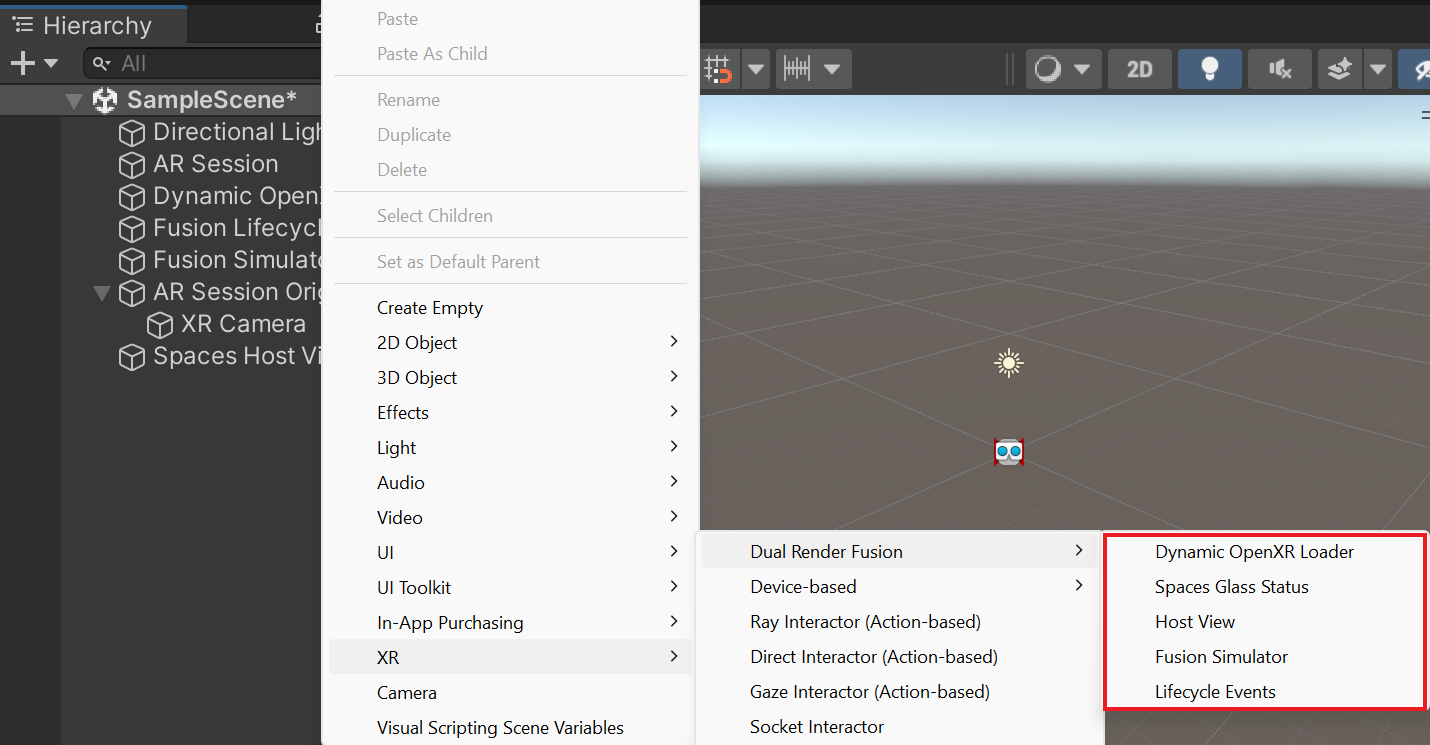
Task: Click the Paste As Child entry
Action: tap(509, 54)
